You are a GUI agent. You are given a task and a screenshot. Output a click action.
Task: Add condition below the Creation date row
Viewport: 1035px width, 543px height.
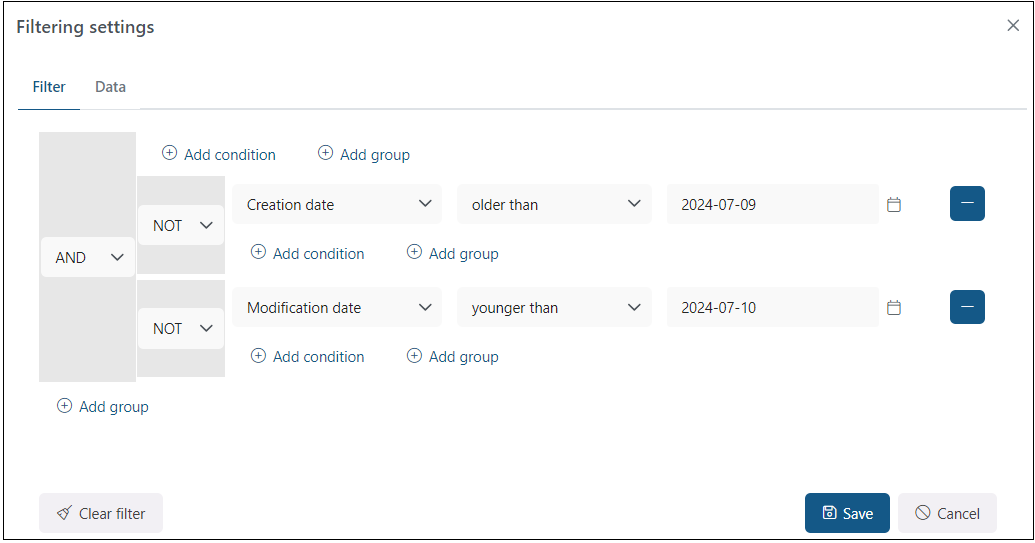[308, 253]
